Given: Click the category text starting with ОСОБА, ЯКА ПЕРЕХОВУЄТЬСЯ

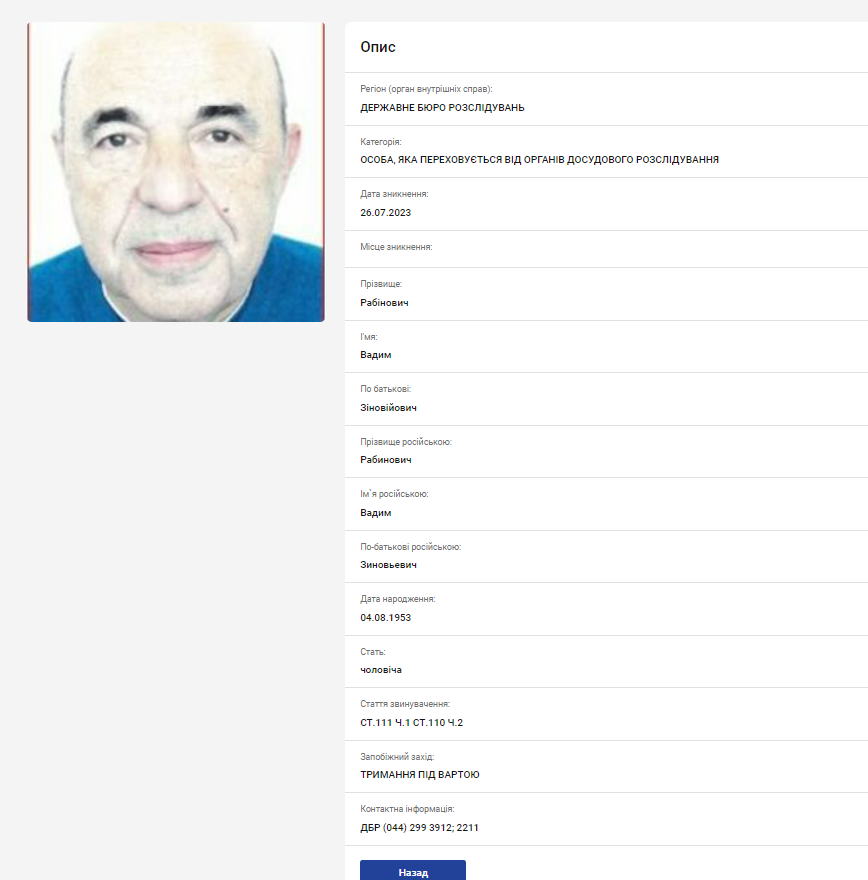Looking at the screenshot, I should 539,160.
